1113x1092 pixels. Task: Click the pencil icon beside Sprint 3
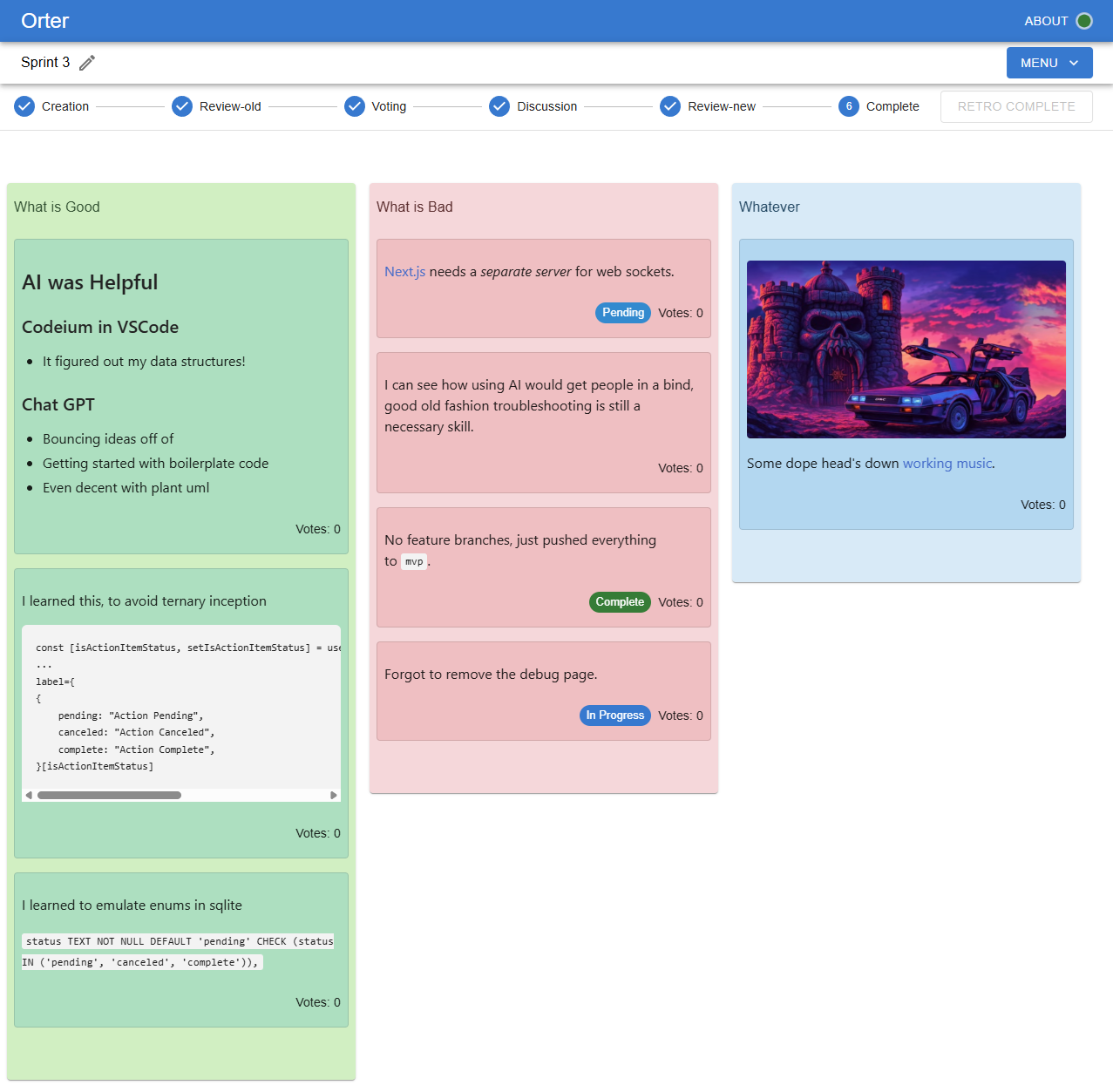point(85,62)
